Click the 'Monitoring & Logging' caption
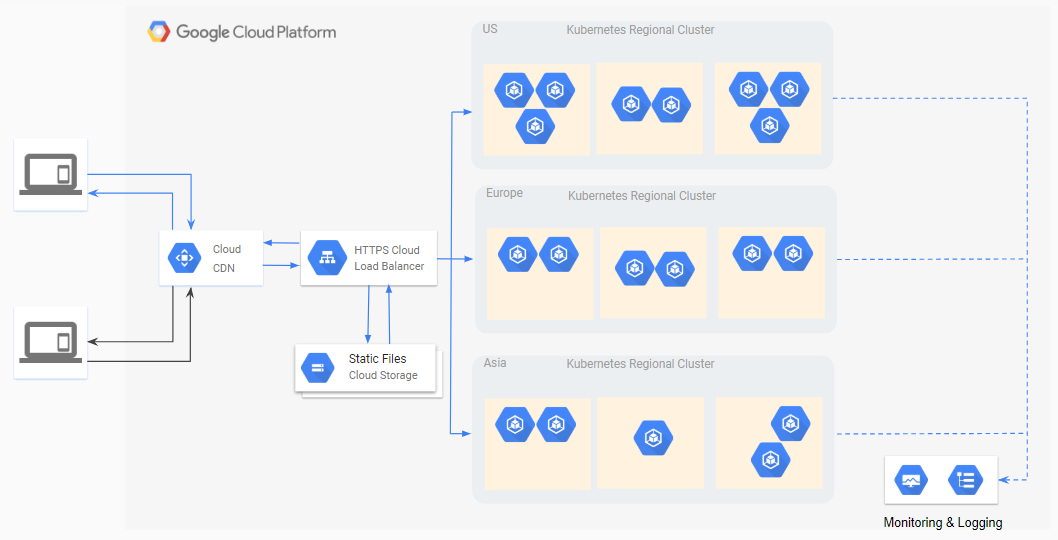 pos(943,522)
